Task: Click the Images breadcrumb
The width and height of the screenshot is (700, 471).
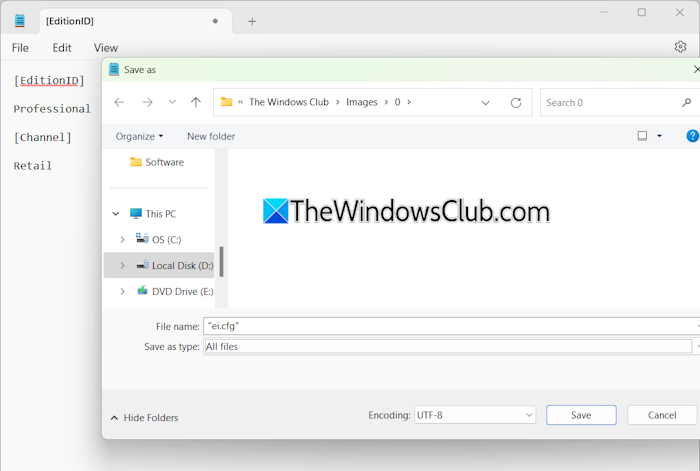Action: (362, 102)
